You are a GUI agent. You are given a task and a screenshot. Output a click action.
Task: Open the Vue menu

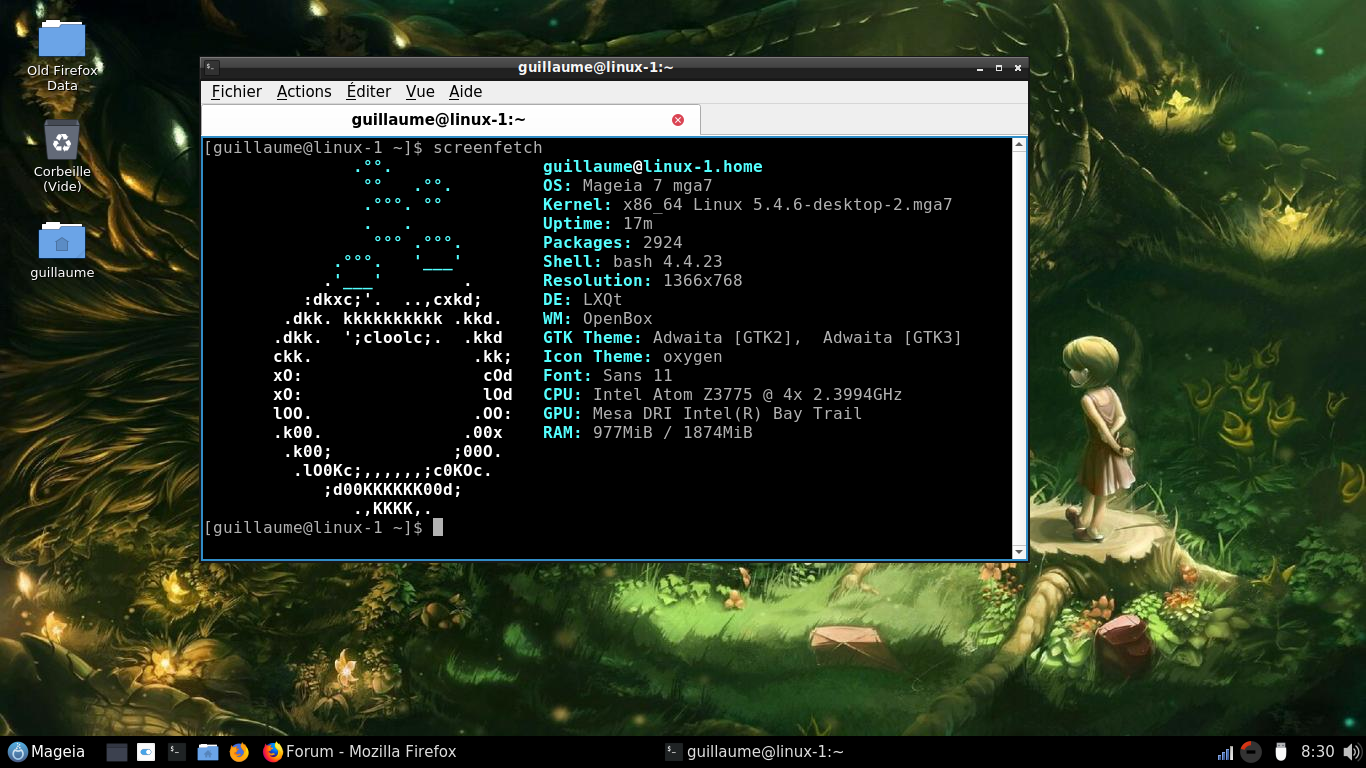click(x=420, y=92)
